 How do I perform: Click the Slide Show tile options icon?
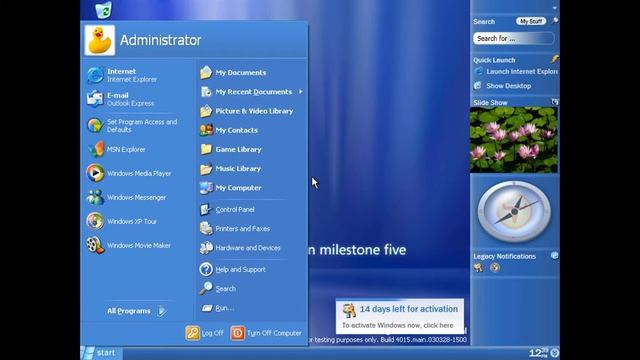click(x=555, y=102)
